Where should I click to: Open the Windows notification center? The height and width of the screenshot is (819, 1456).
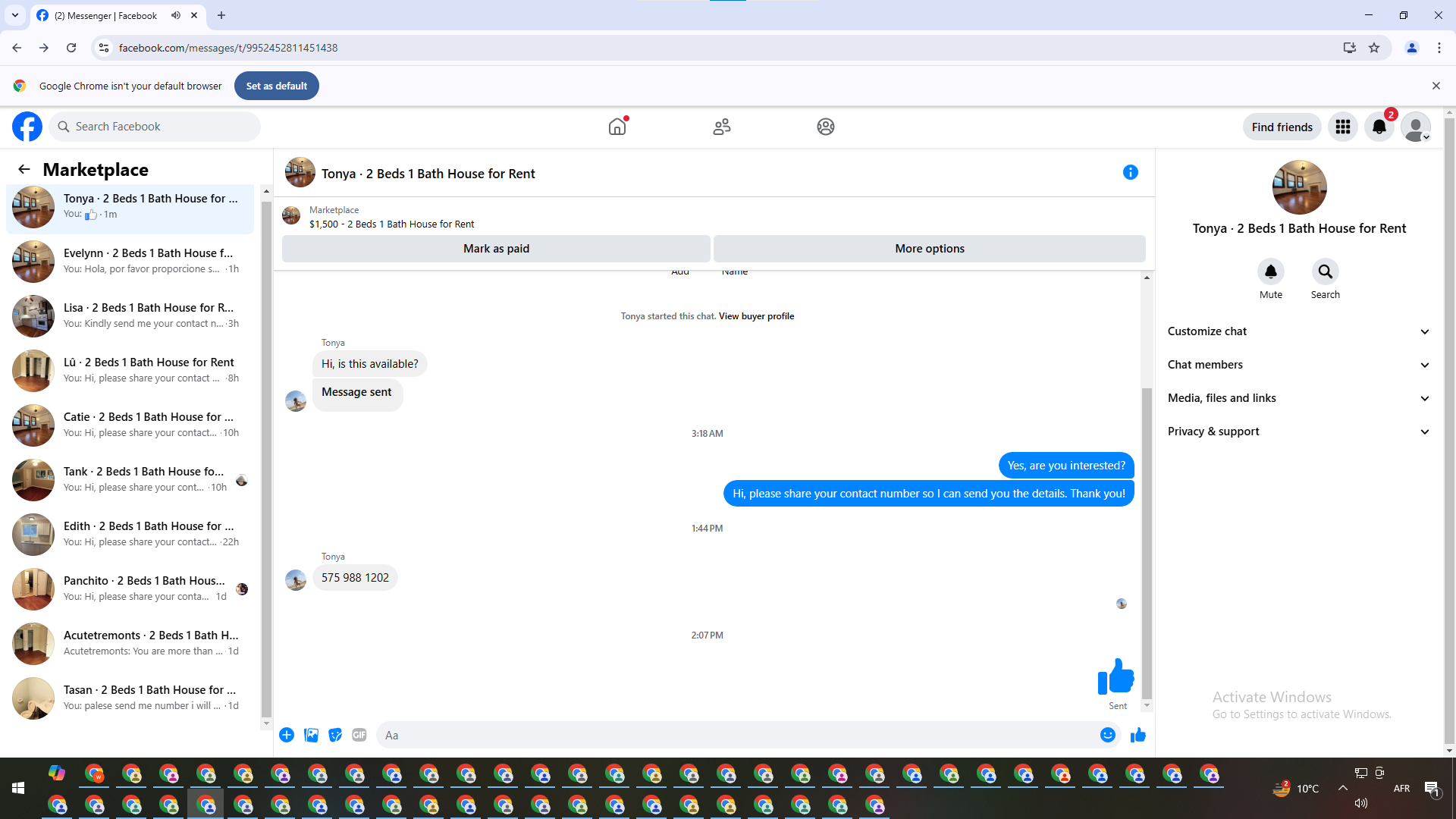click(x=1432, y=789)
